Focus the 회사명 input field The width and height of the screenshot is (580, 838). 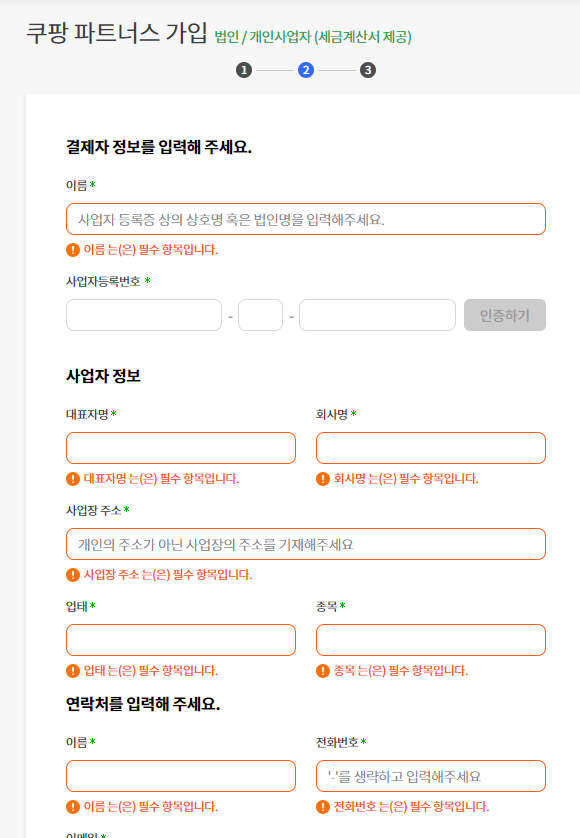431,448
